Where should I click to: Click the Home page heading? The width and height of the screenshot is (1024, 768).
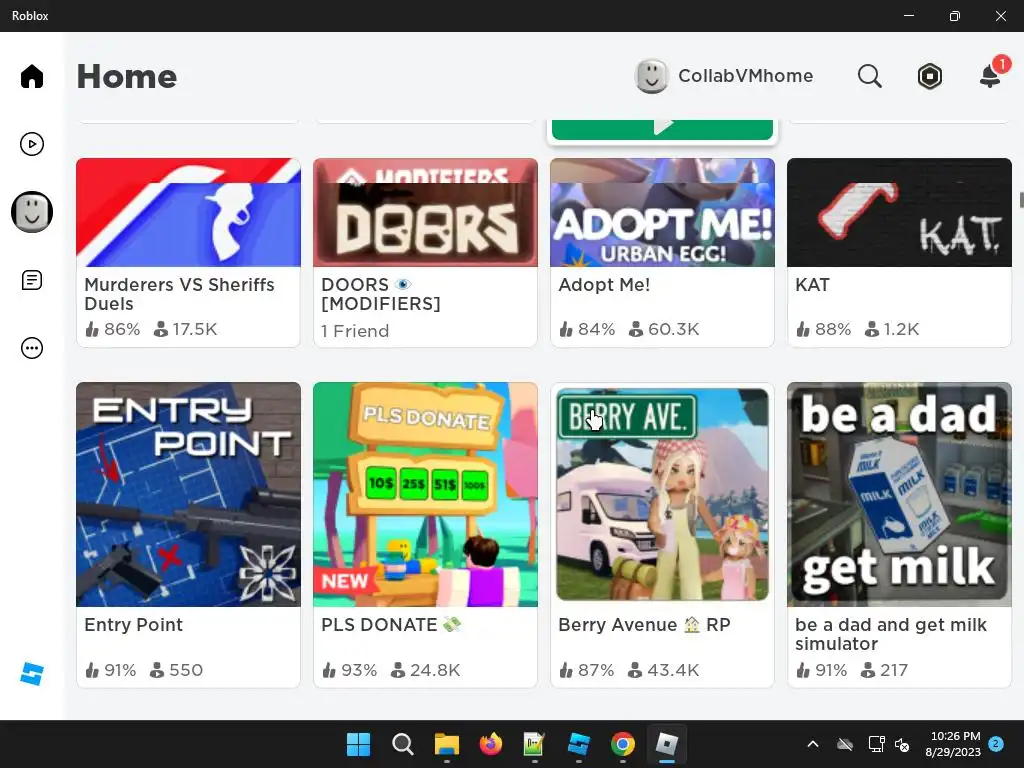pos(127,76)
